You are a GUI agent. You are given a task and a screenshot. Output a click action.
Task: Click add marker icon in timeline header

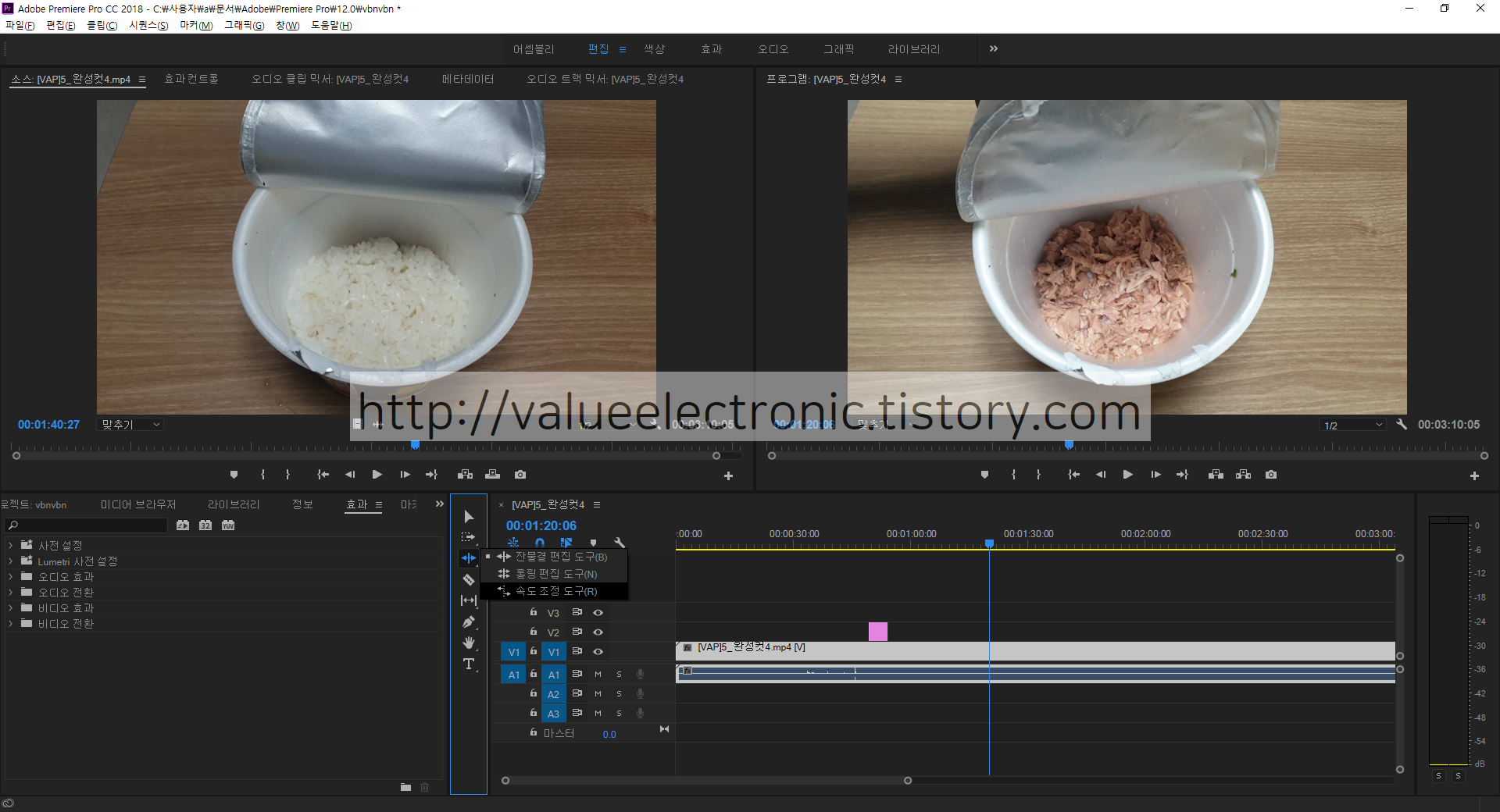click(x=593, y=542)
